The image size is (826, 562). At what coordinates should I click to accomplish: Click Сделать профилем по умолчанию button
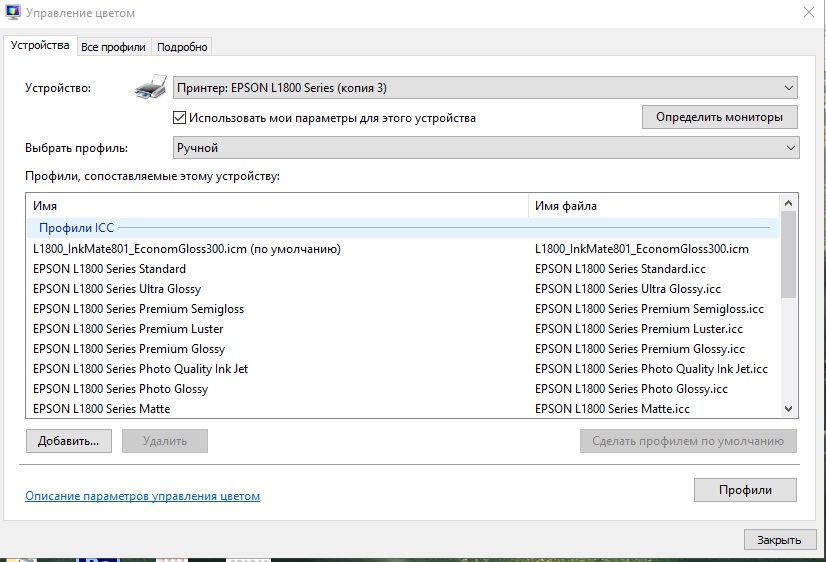click(688, 441)
